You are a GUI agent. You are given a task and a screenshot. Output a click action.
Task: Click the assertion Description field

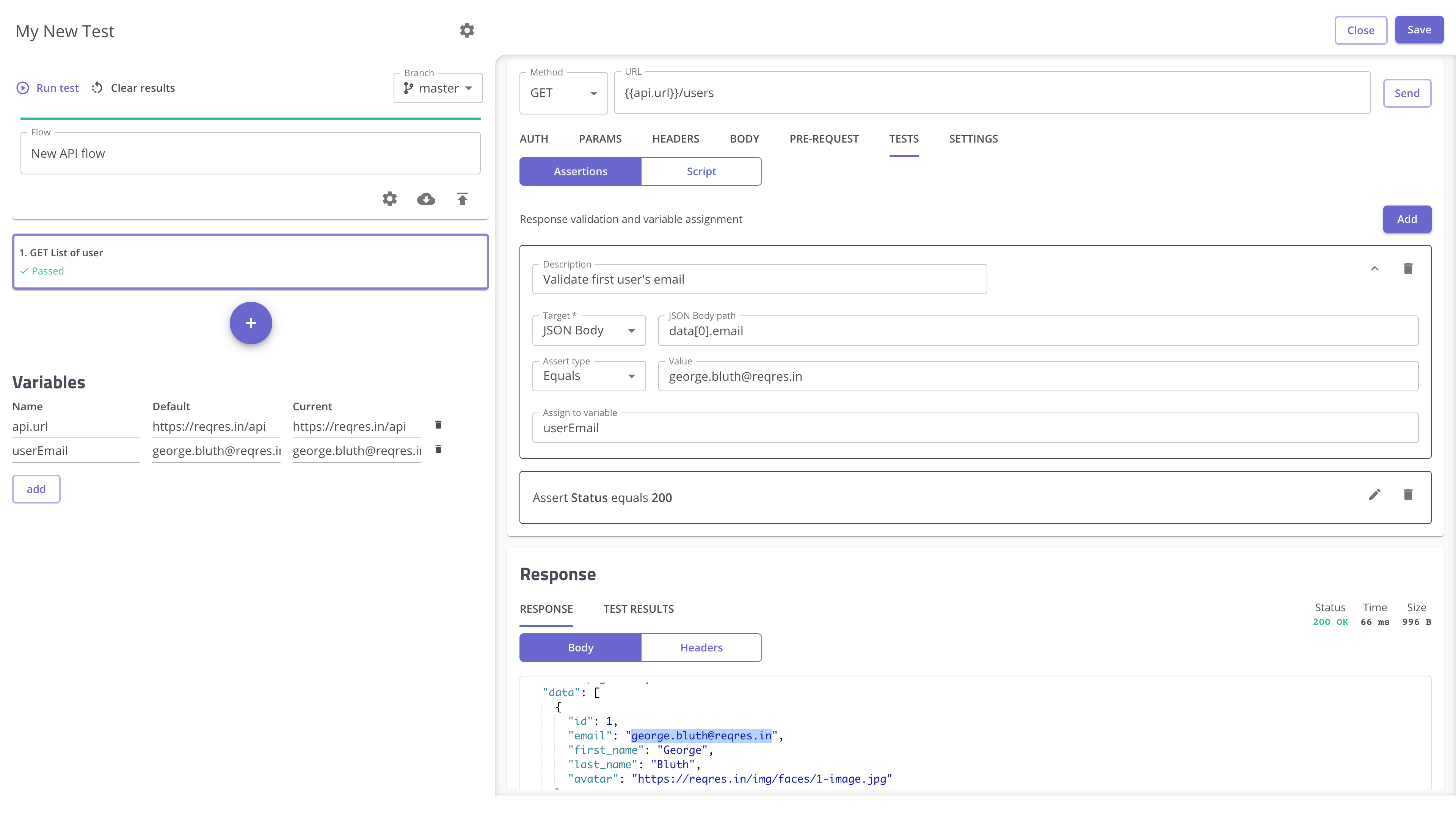[759, 279]
